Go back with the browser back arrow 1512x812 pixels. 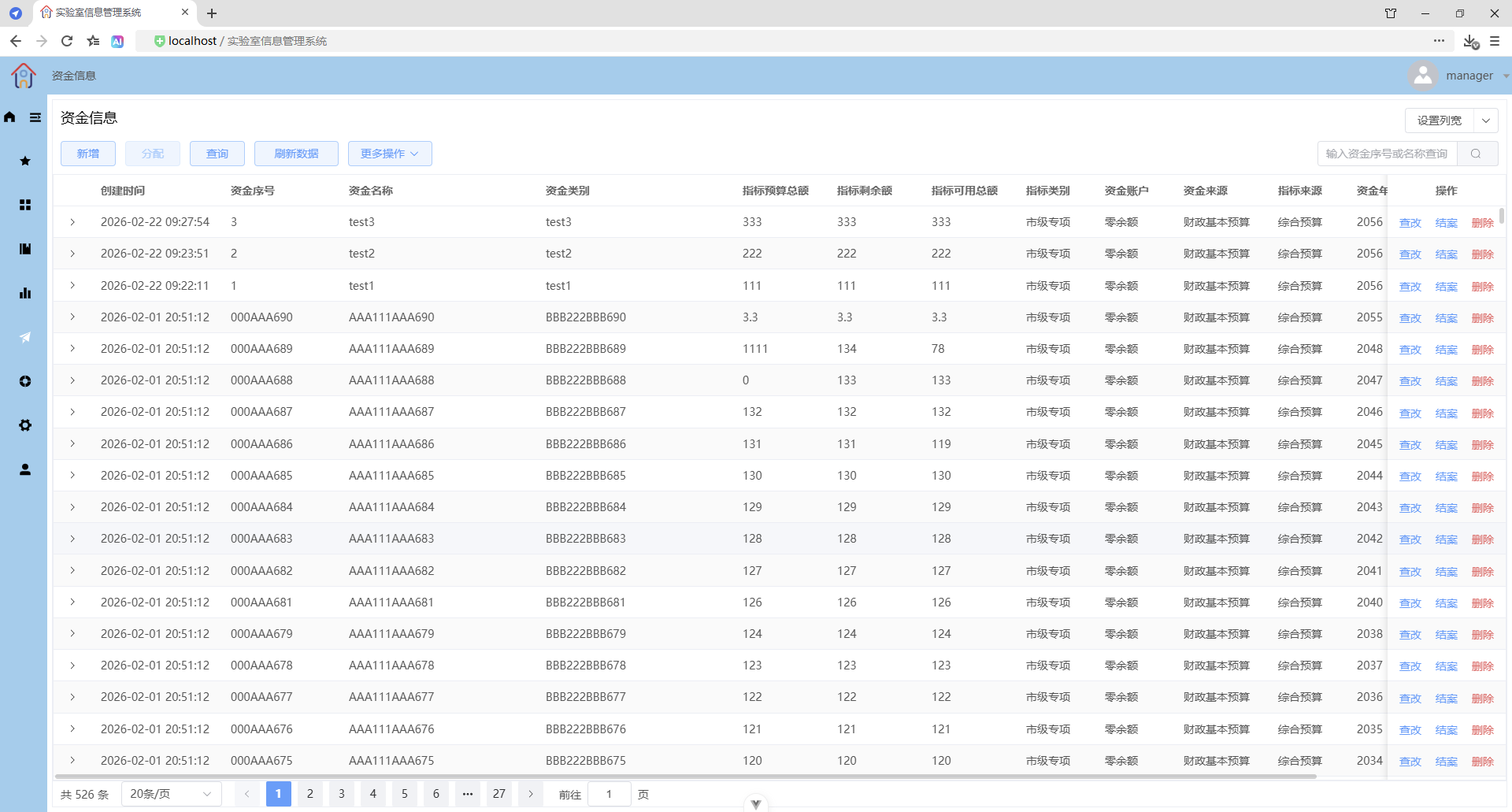point(16,41)
